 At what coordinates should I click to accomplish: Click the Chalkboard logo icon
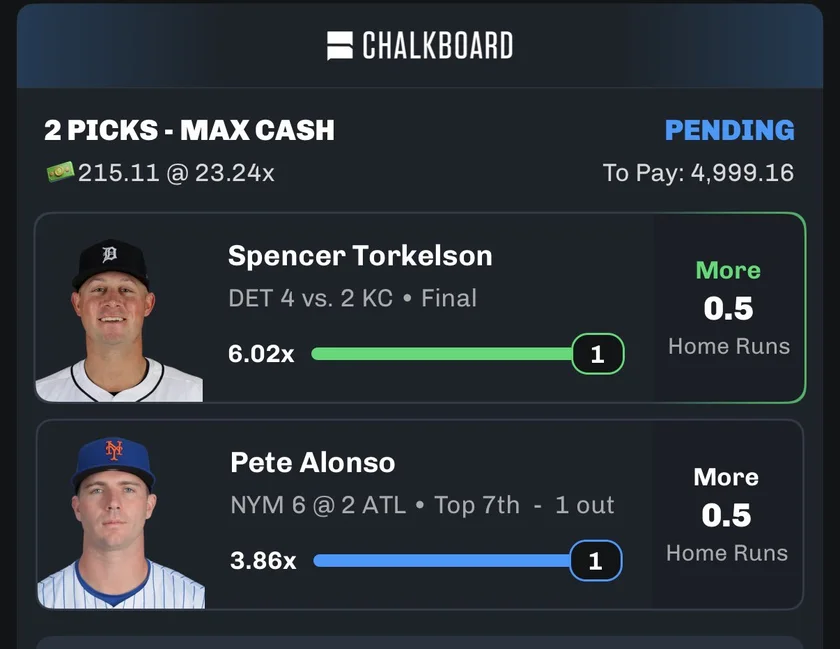coord(340,46)
